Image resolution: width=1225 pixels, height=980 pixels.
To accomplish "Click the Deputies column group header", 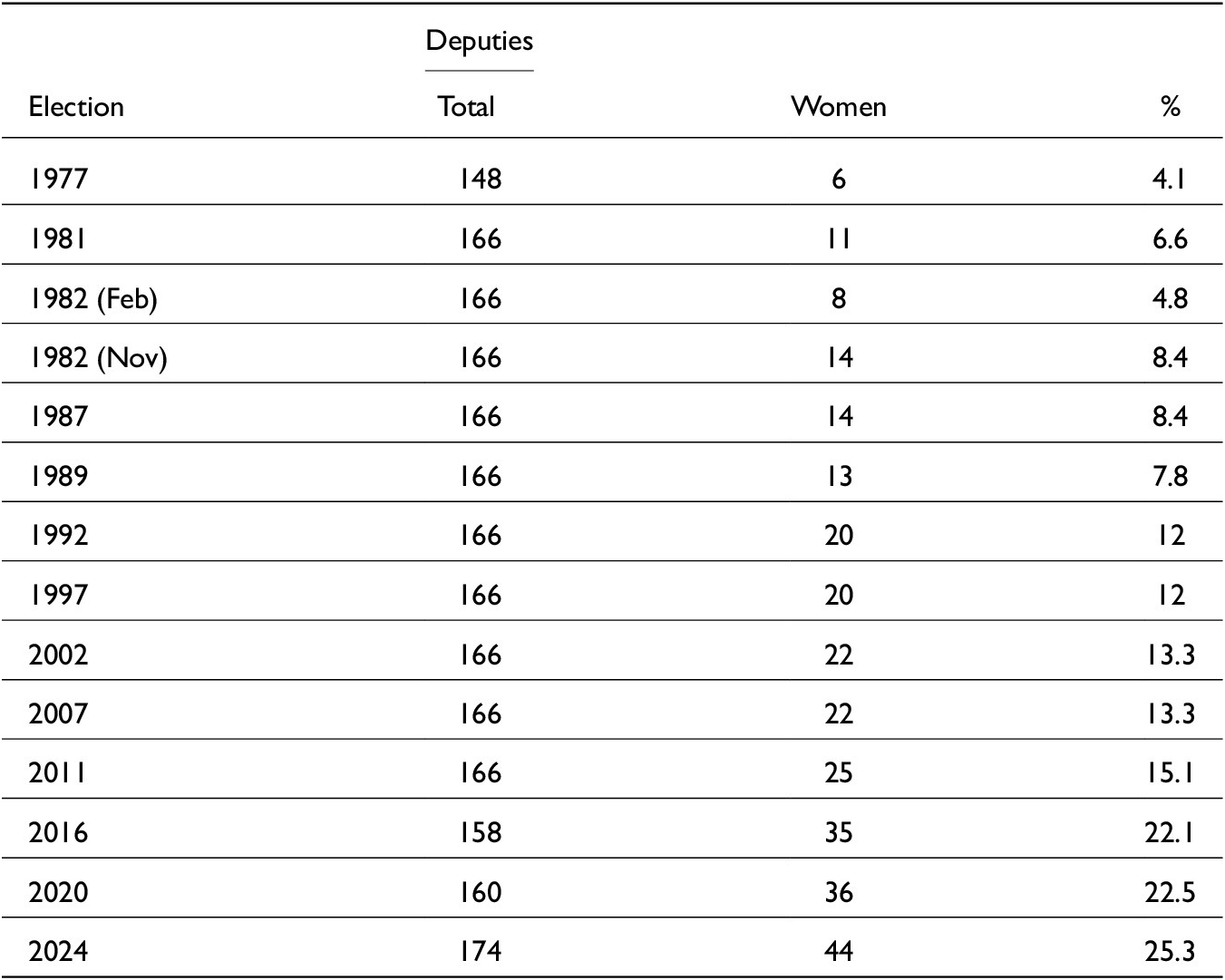I will point(479,41).
